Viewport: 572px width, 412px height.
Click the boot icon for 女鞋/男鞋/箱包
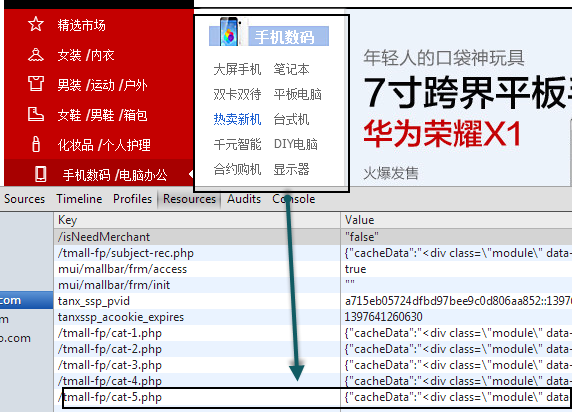36,114
